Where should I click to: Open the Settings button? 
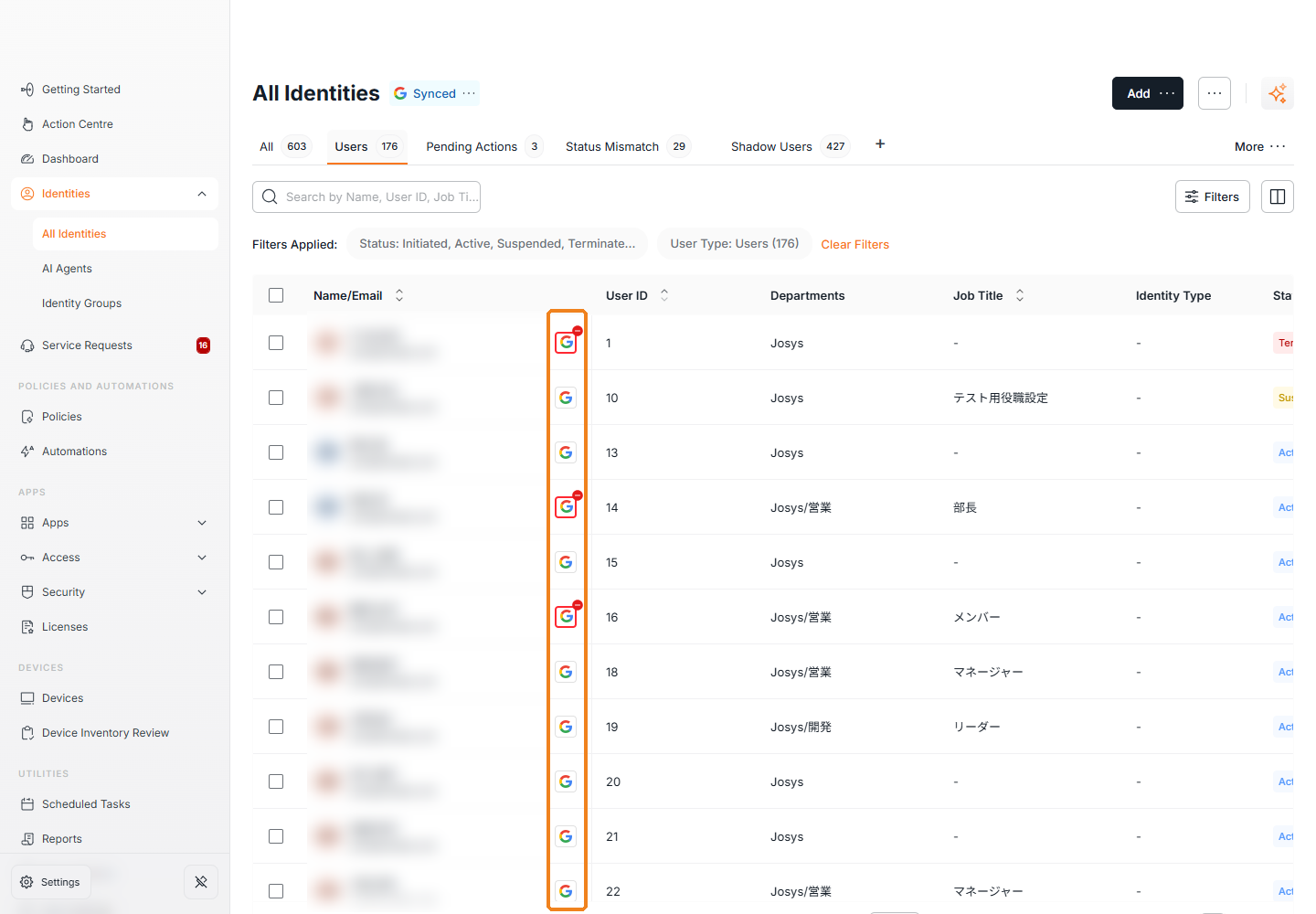(x=51, y=882)
